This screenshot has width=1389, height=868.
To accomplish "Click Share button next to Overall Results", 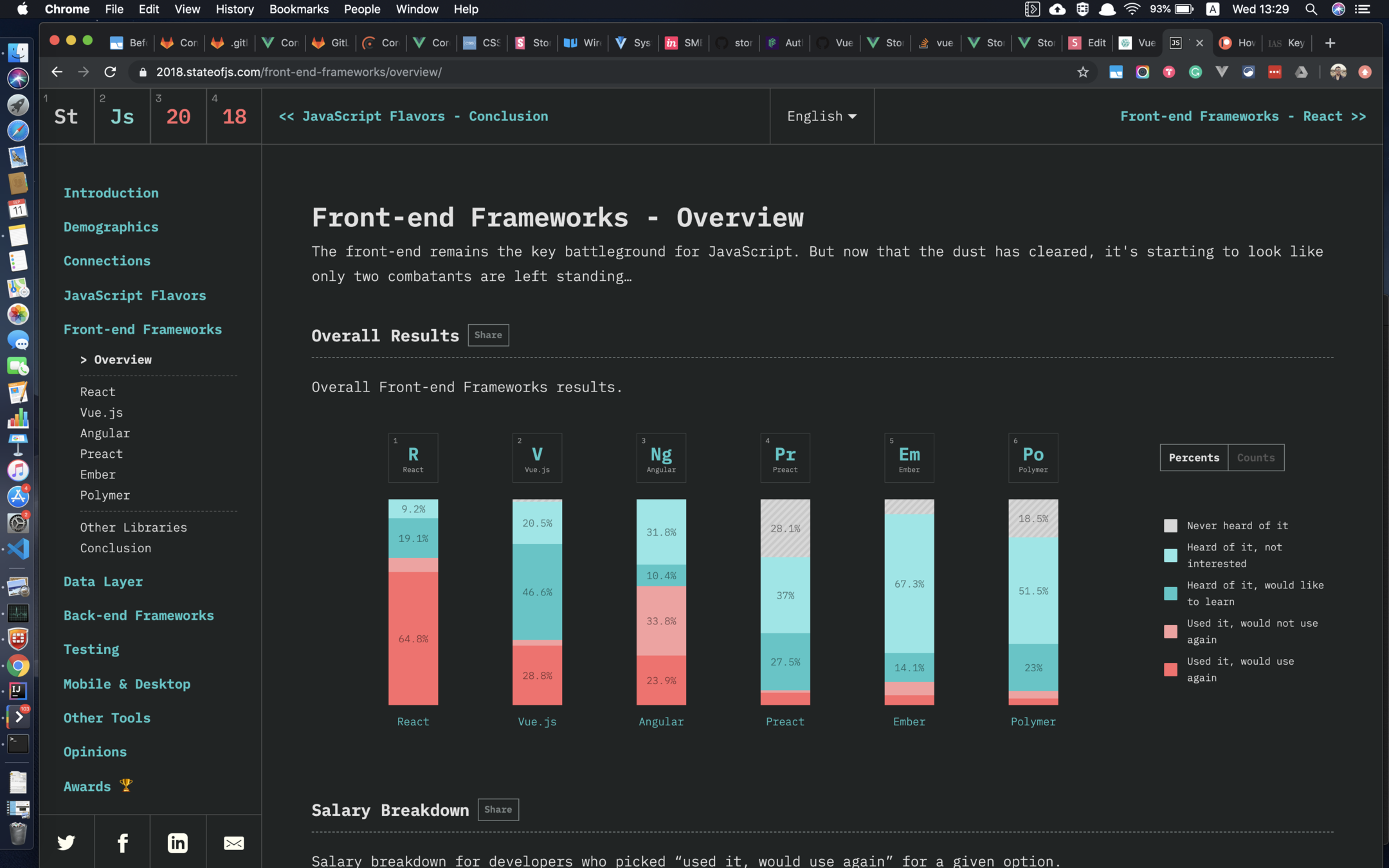I will pyautogui.click(x=488, y=335).
